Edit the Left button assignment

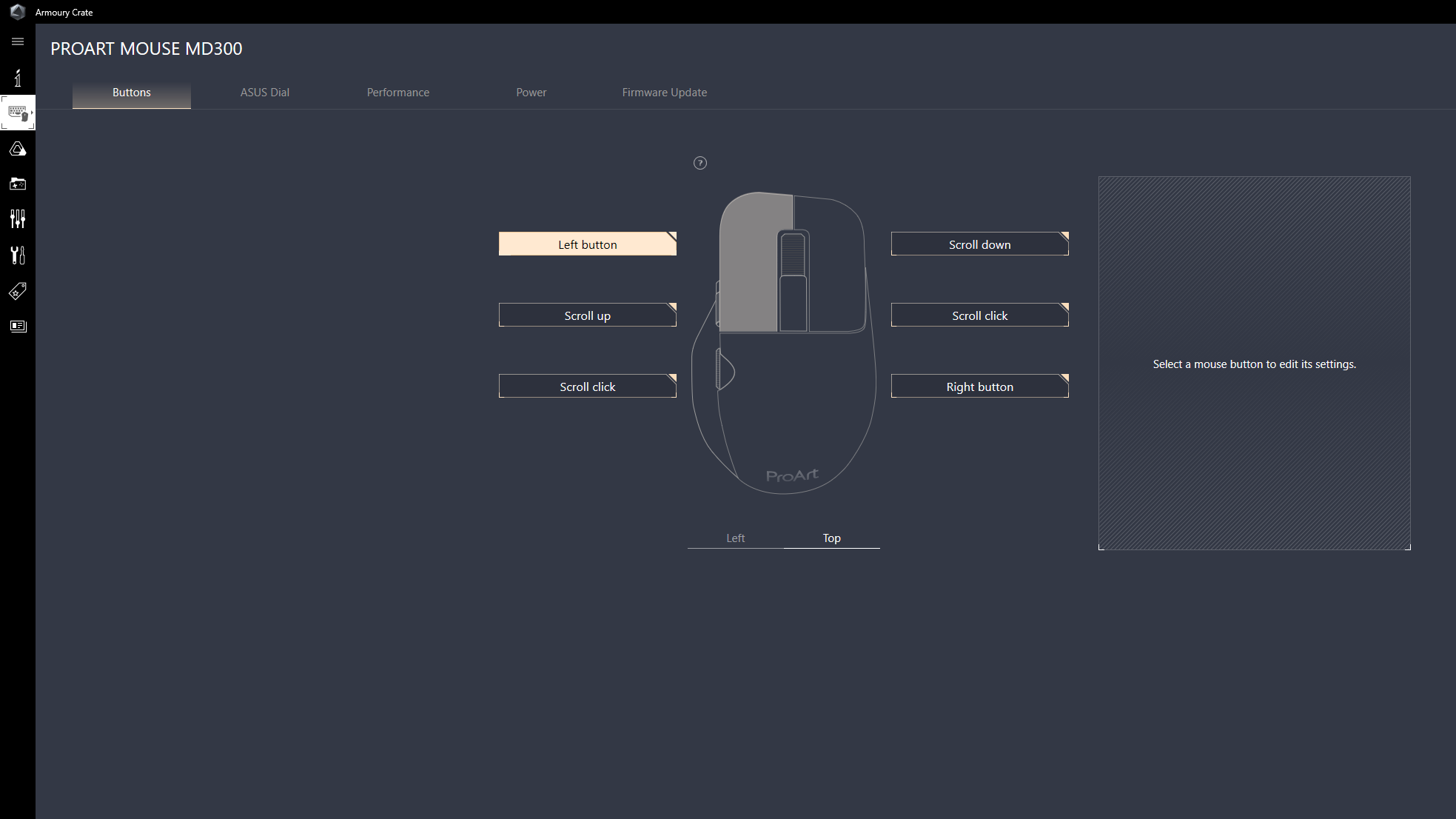coord(587,244)
